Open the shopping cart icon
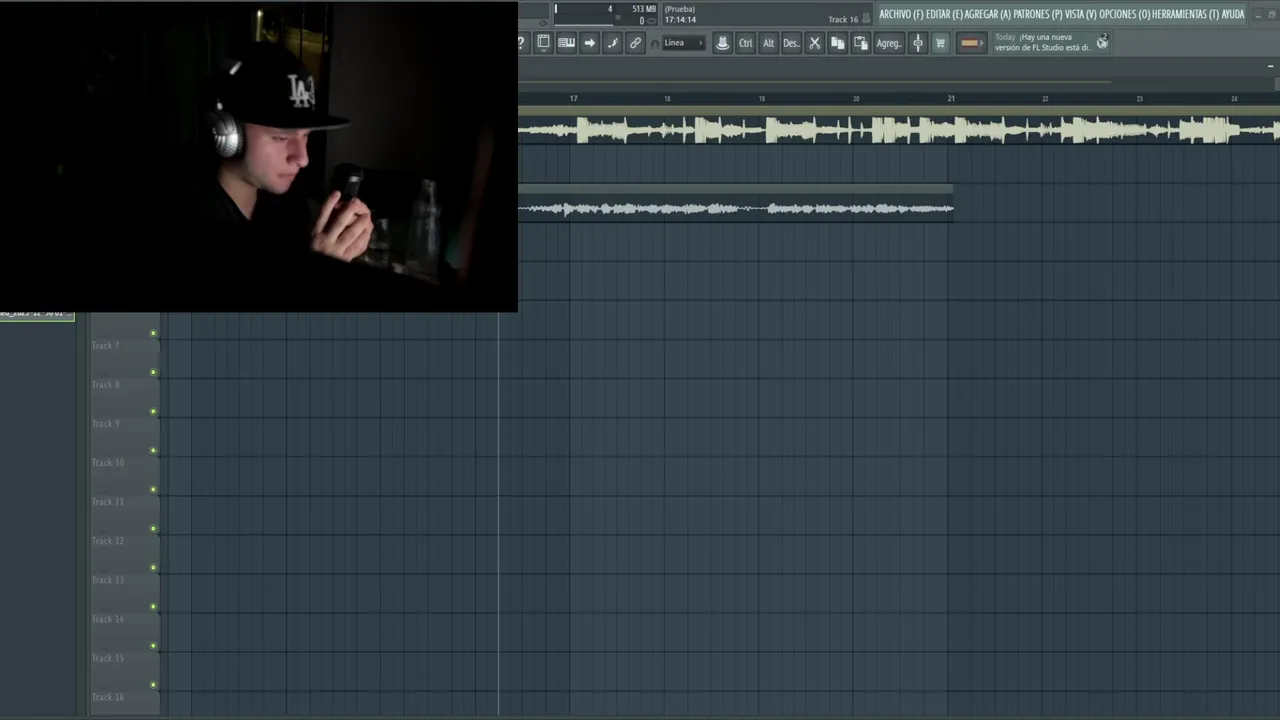Screen dimensions: 1280x720 point(940,43)
